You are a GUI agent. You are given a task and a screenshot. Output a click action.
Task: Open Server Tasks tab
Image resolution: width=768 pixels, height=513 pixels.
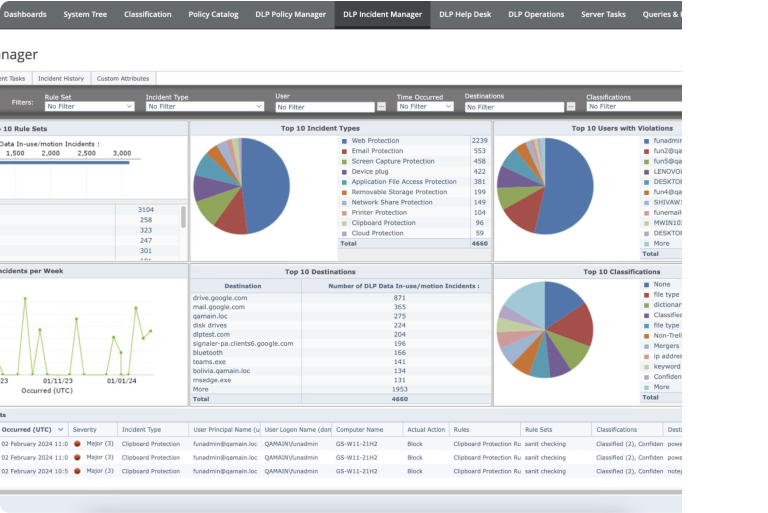click(x=603, y=14)
